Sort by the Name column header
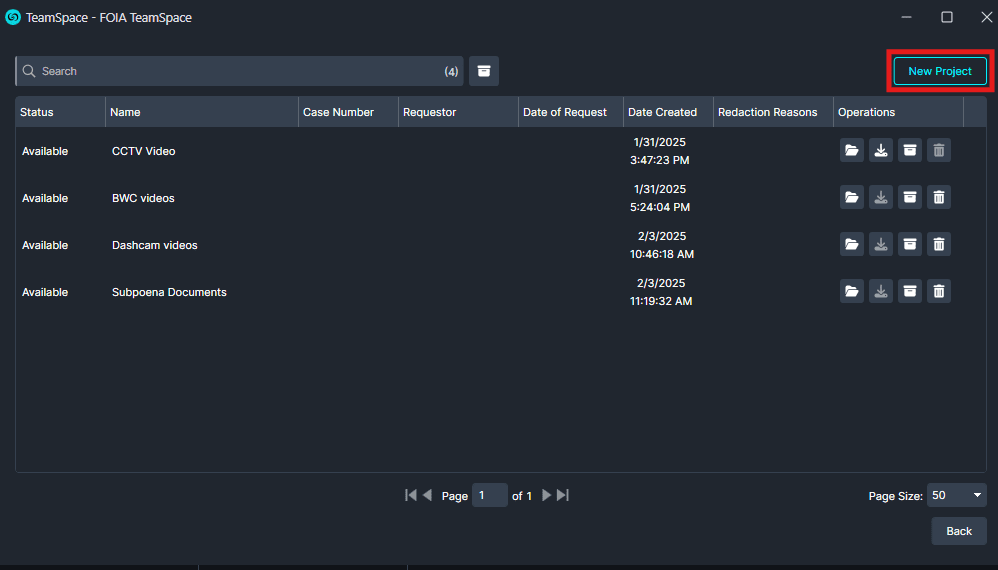 tap(202, 112)
